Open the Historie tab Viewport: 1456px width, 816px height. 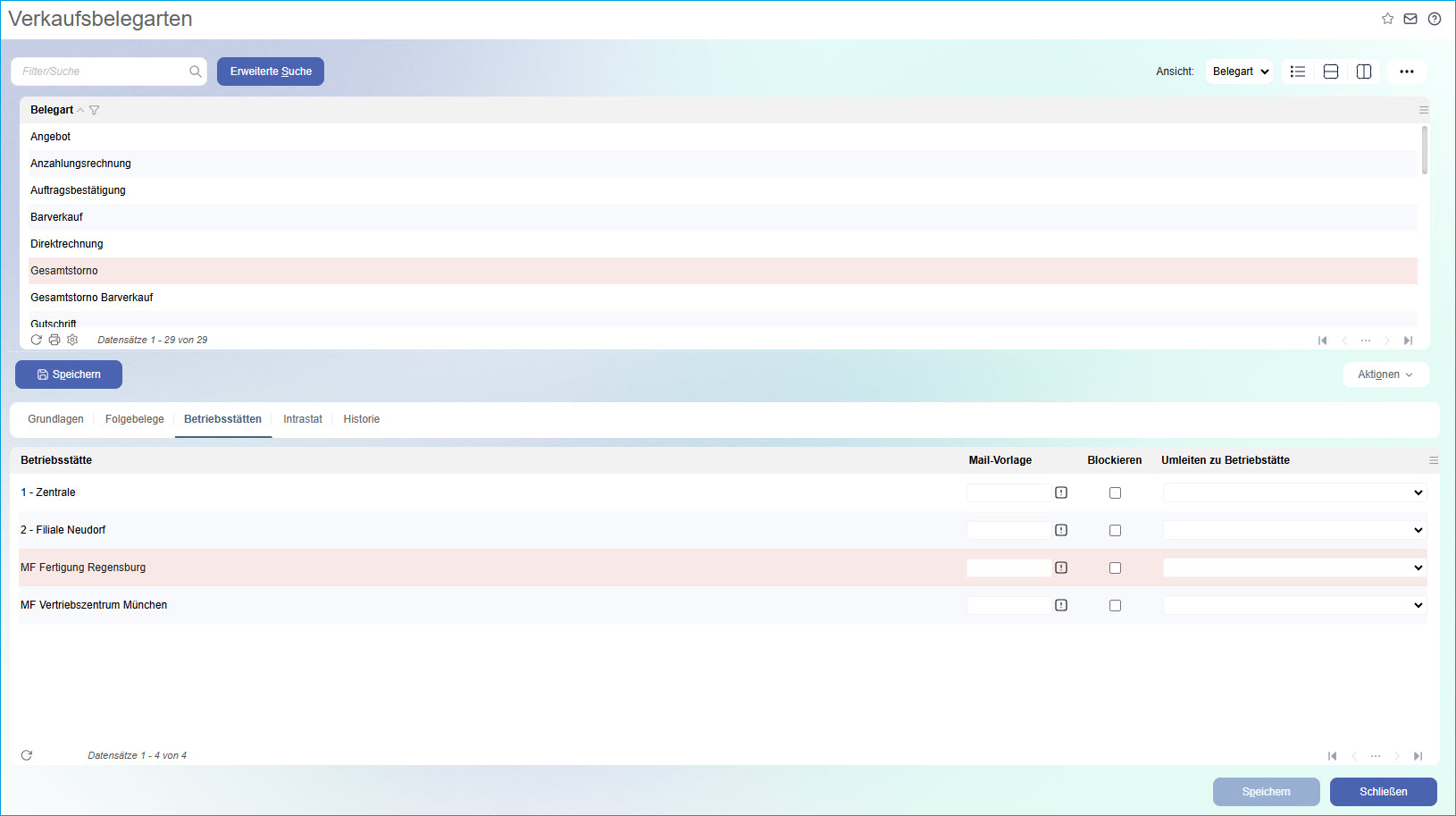coord(362,419)
